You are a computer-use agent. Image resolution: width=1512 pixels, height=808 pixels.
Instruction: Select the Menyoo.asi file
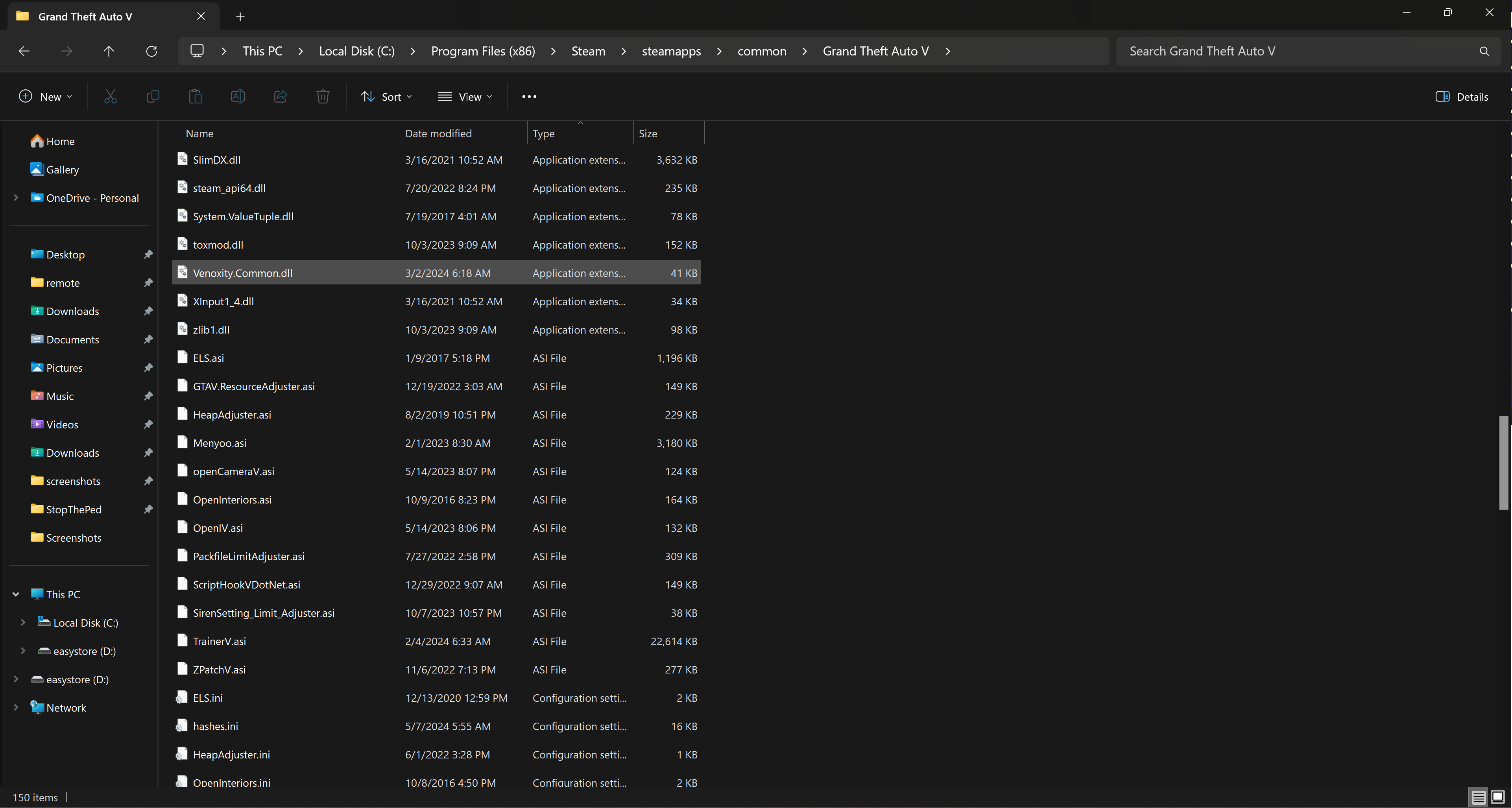pos(220,443)
